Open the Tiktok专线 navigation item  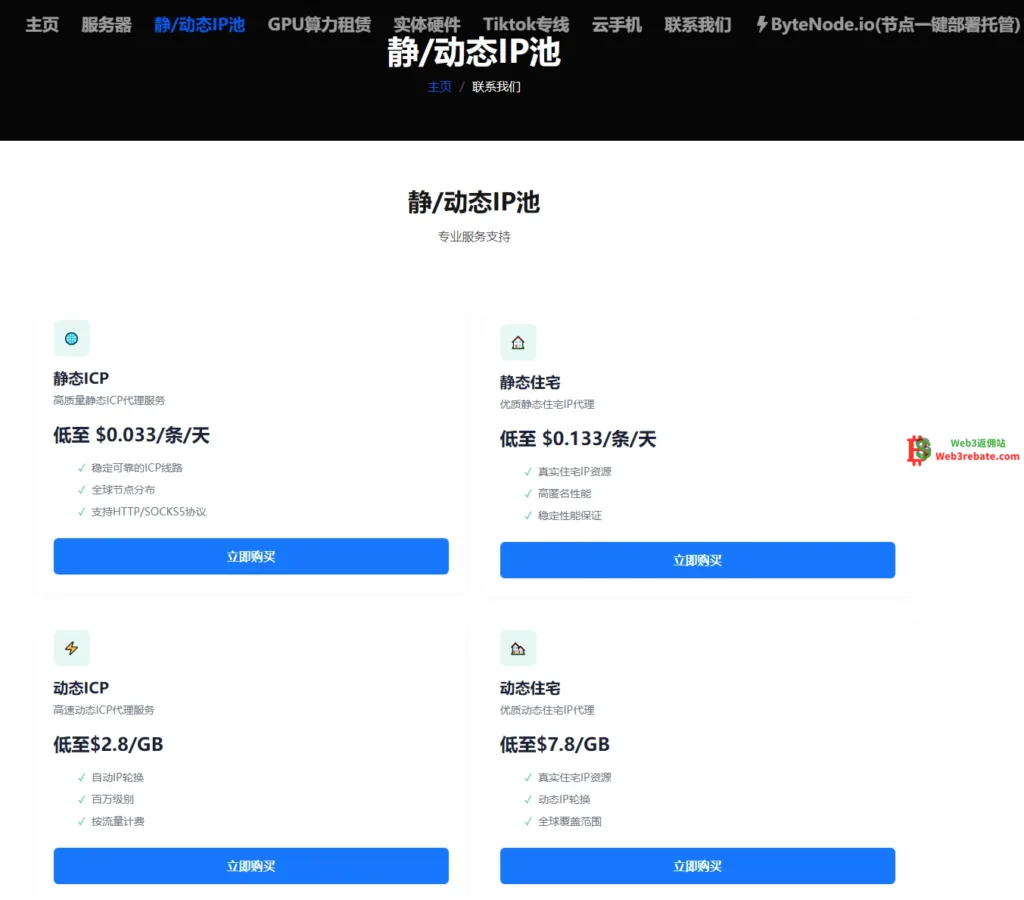(526, 24)
